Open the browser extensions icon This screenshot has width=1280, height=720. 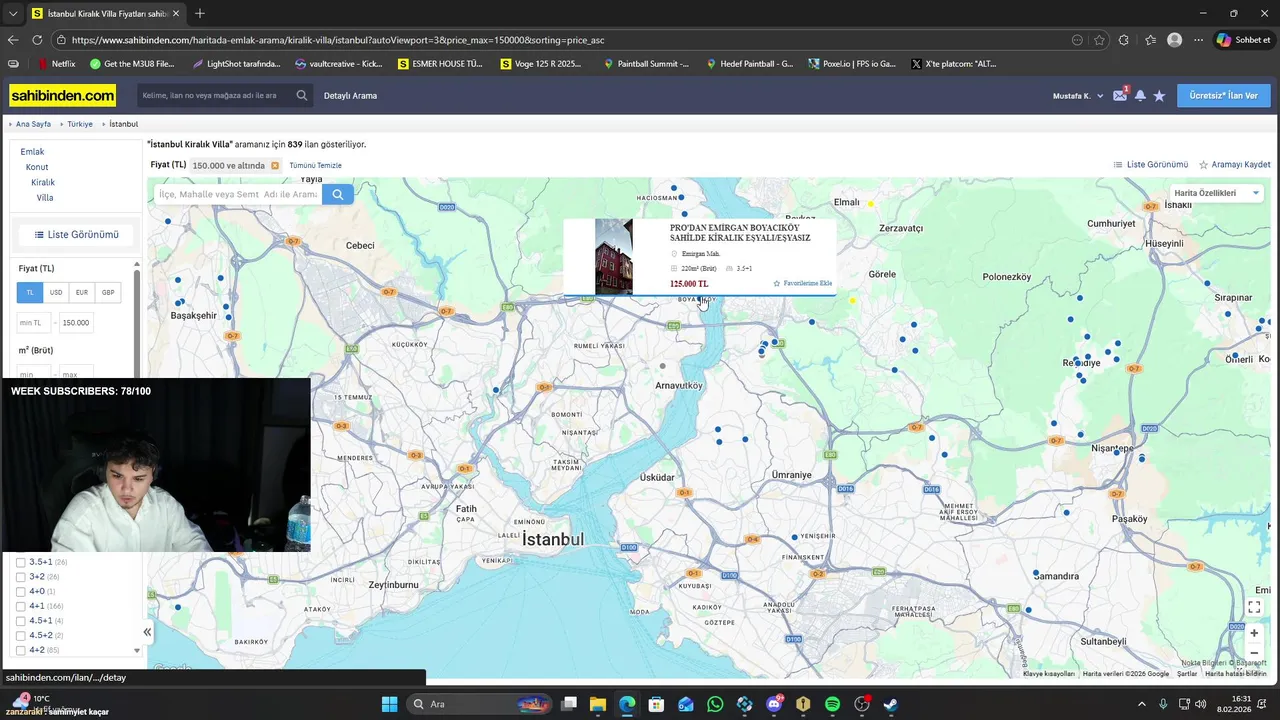pos(1124,40)
